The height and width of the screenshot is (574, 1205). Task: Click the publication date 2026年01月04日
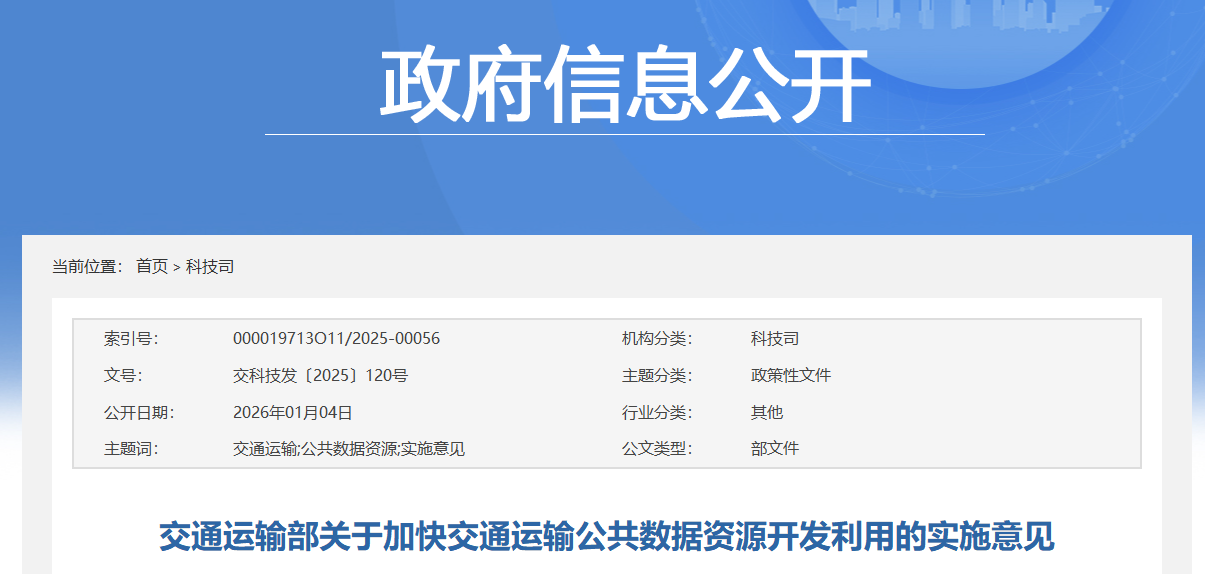click(292, 412)
